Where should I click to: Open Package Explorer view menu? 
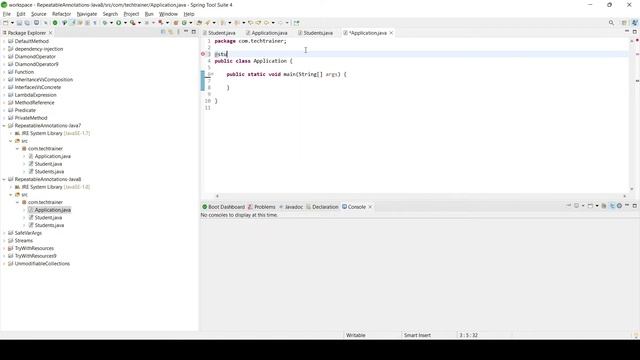pyautogui.click(x=178, y=32)
